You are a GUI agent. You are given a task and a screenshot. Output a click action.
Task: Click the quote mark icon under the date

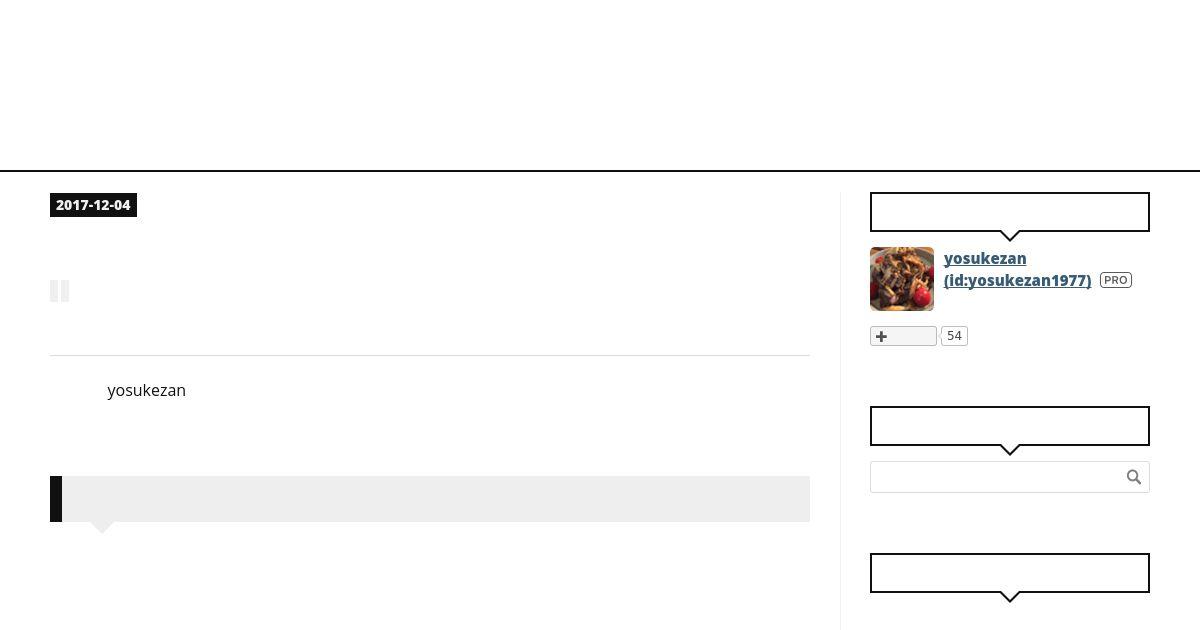coord(60,291)
